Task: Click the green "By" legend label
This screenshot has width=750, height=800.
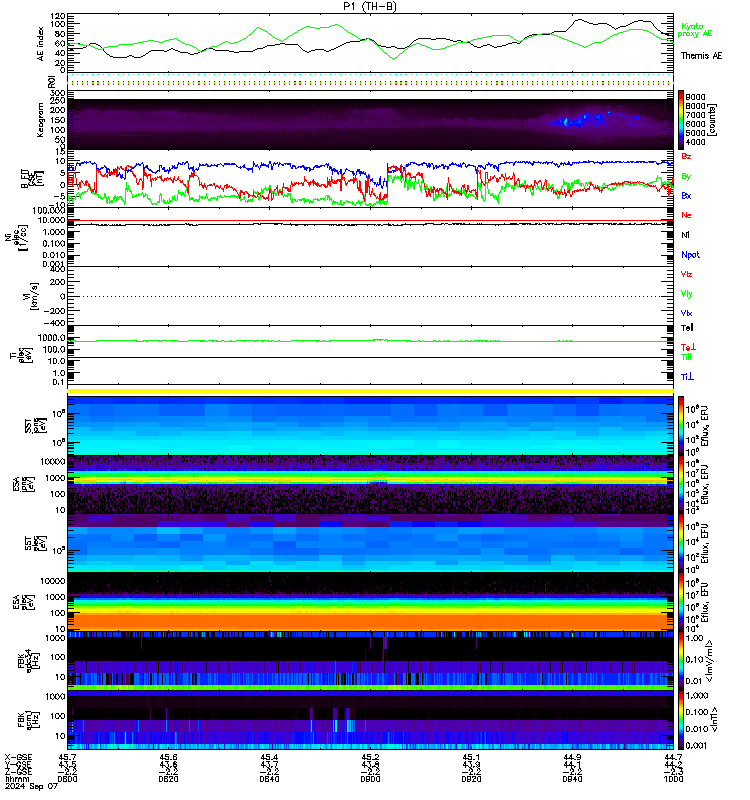Action: click(x=686, y=177)
